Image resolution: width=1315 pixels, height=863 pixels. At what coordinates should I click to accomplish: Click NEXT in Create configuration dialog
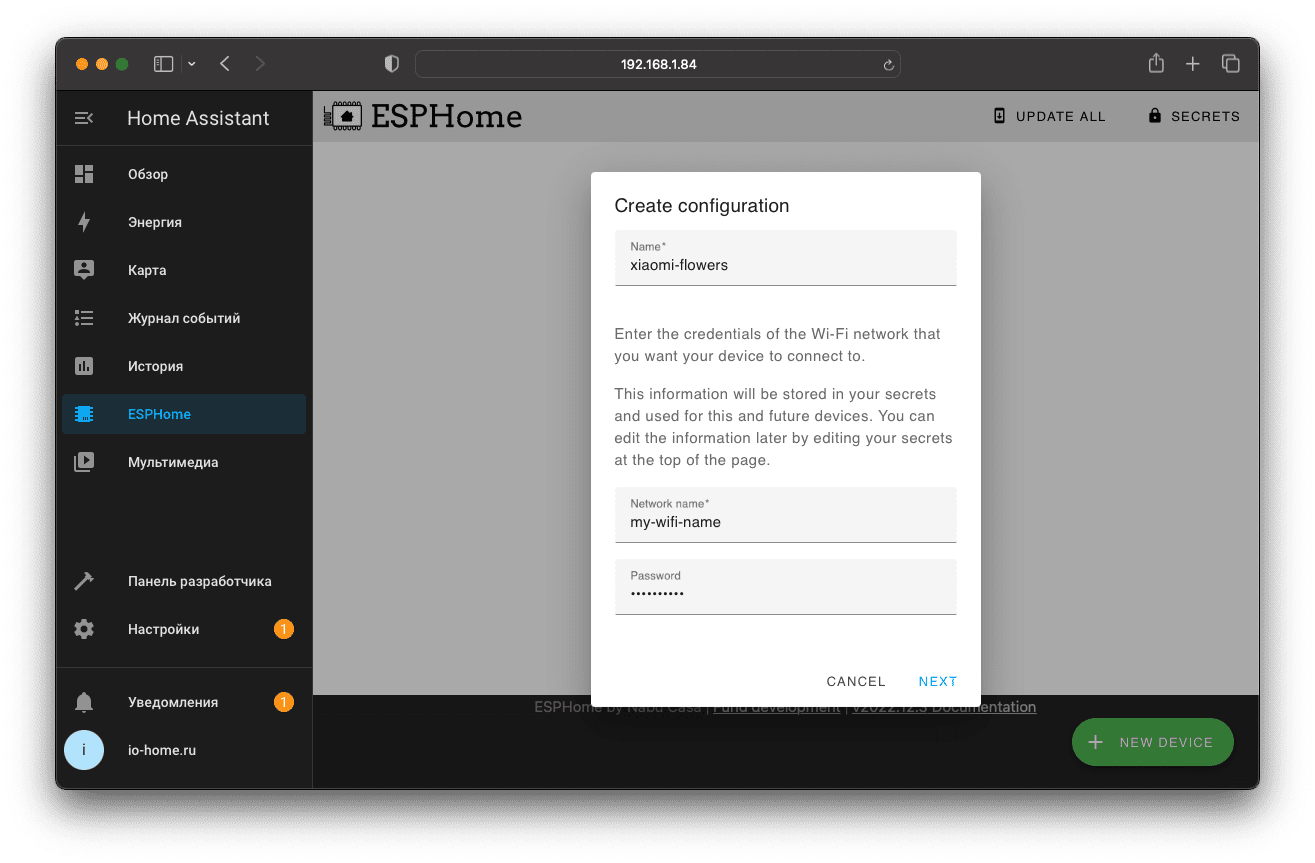tap(937, 681)
